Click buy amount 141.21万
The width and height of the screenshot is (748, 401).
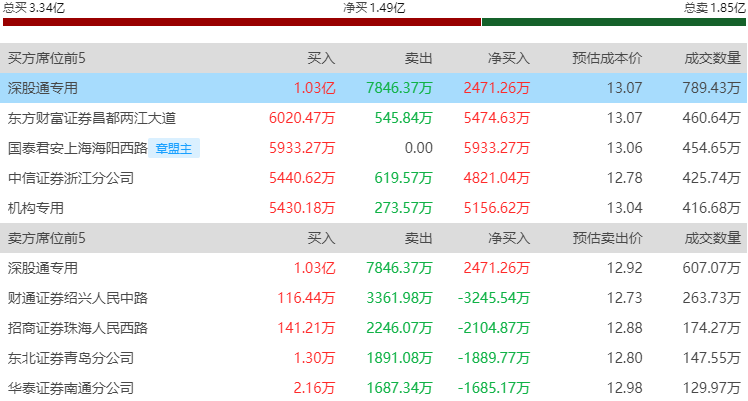(x=306, y=328)
